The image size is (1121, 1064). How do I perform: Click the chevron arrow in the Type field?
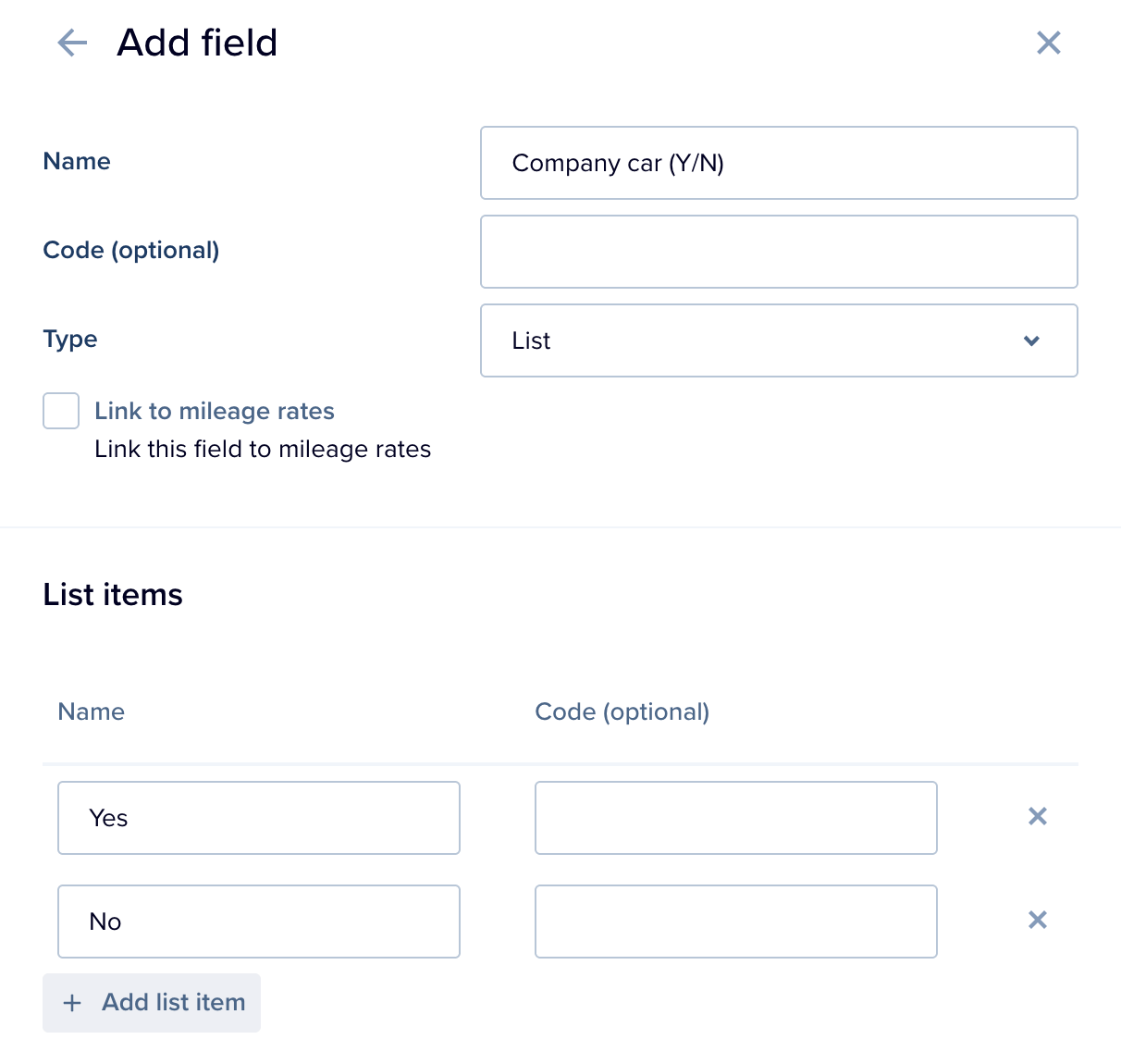[x=1032, y=340]
